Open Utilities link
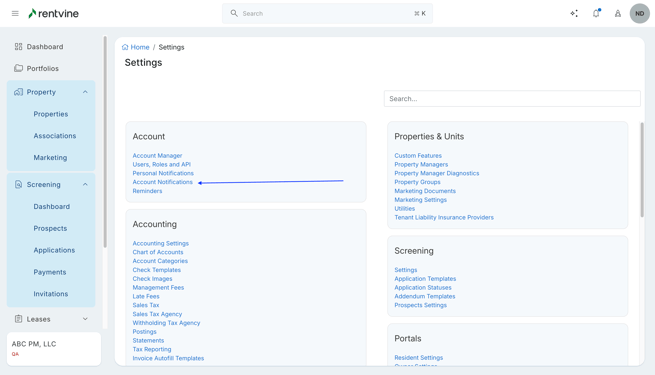 (404, 208)
